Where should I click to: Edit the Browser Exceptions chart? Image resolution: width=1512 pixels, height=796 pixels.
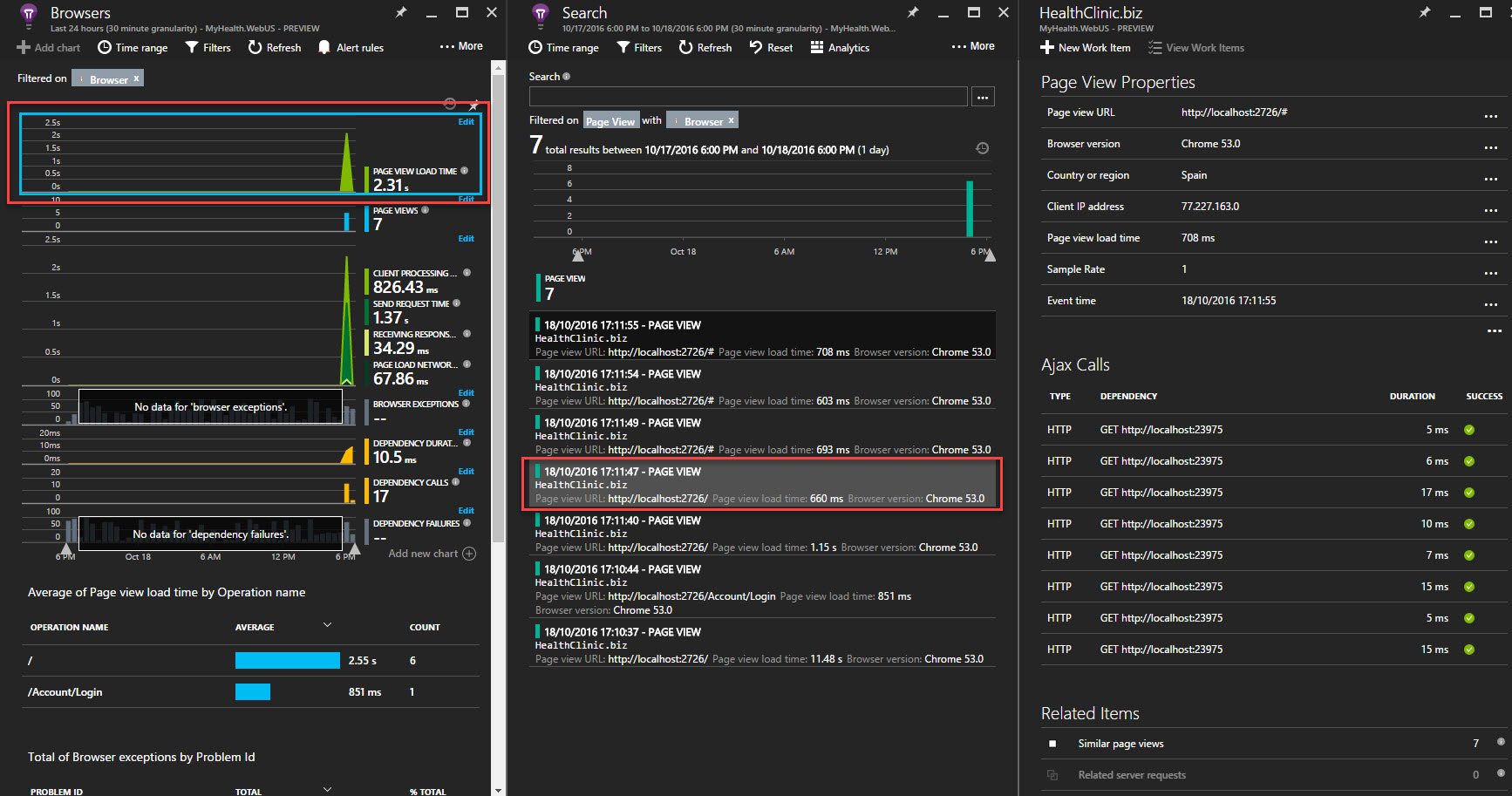[467, 393]
